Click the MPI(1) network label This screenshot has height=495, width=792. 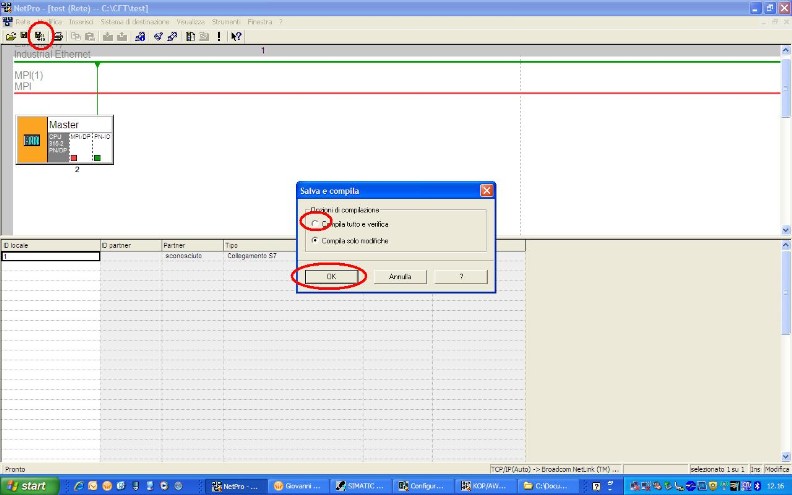click(29, 75)
